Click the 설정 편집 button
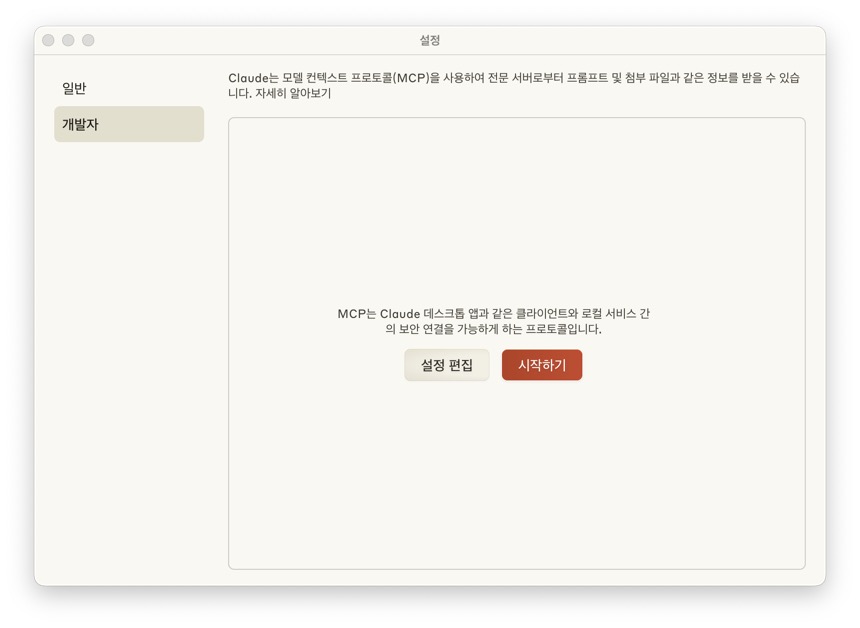 (x=446, y=365)
